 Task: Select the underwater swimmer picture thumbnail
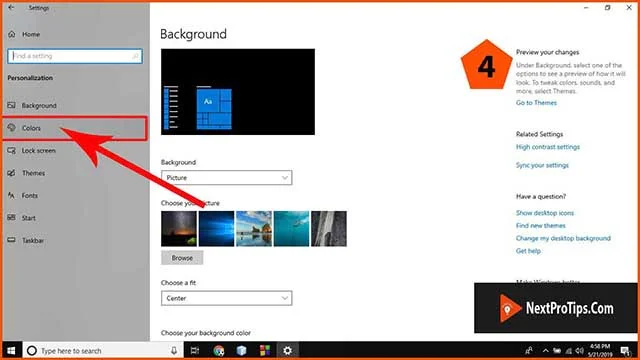tap(291, 229)
